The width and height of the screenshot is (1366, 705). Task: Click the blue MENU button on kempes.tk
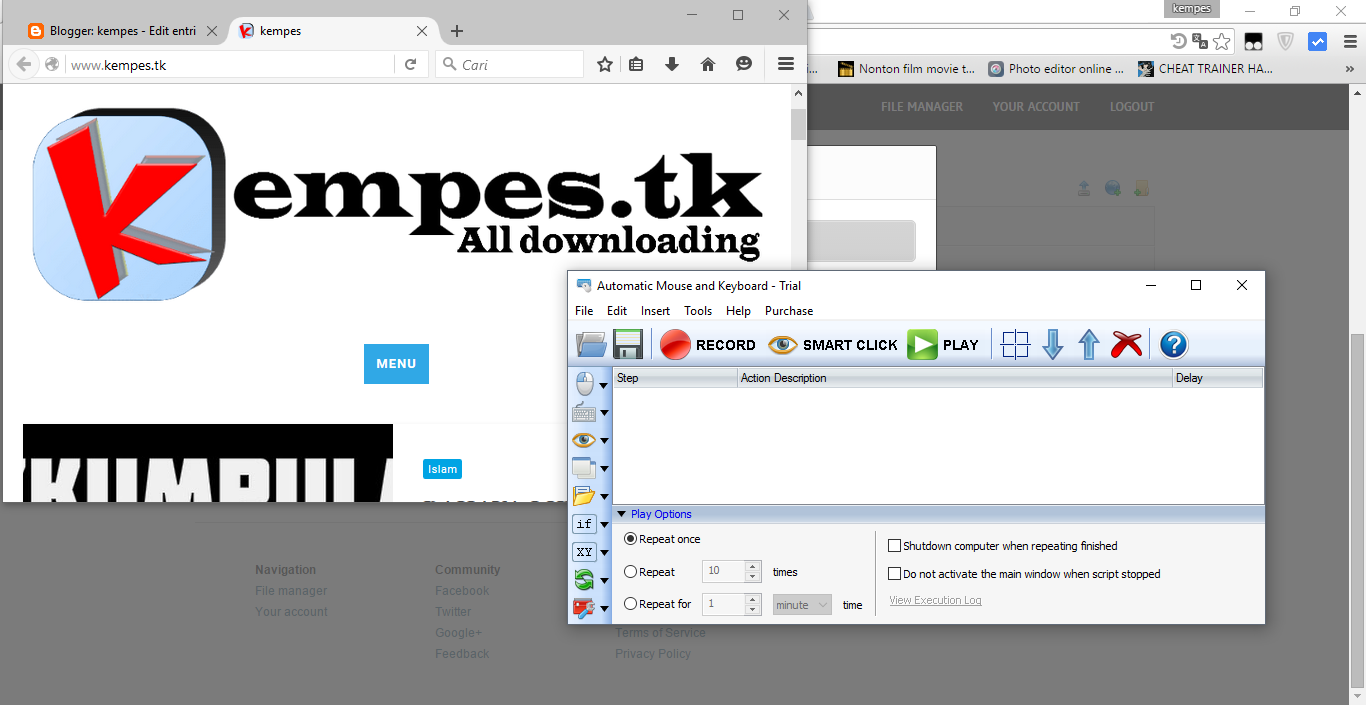point(396,364)
